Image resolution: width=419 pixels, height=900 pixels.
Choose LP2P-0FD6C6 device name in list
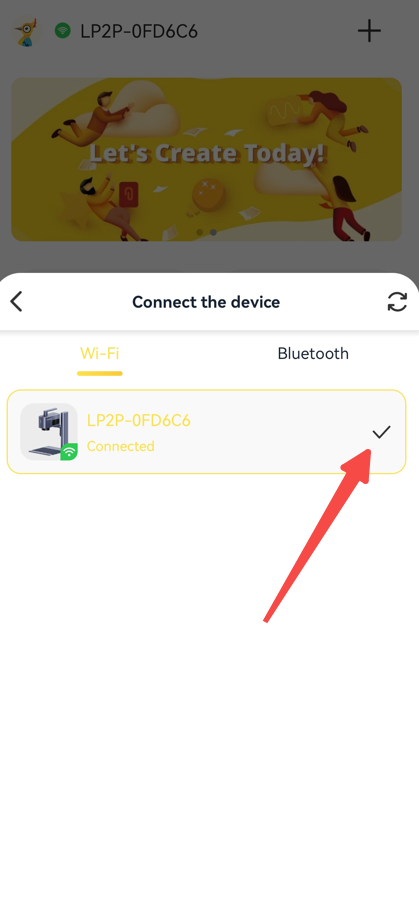click(138, 420)
